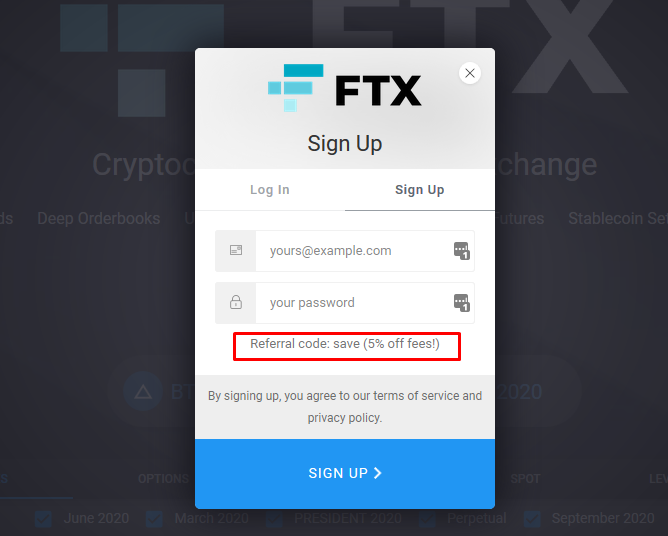Focus the yours@example.com email field
The height and width of the screenshot is (536, 668).
click(356, 251)
